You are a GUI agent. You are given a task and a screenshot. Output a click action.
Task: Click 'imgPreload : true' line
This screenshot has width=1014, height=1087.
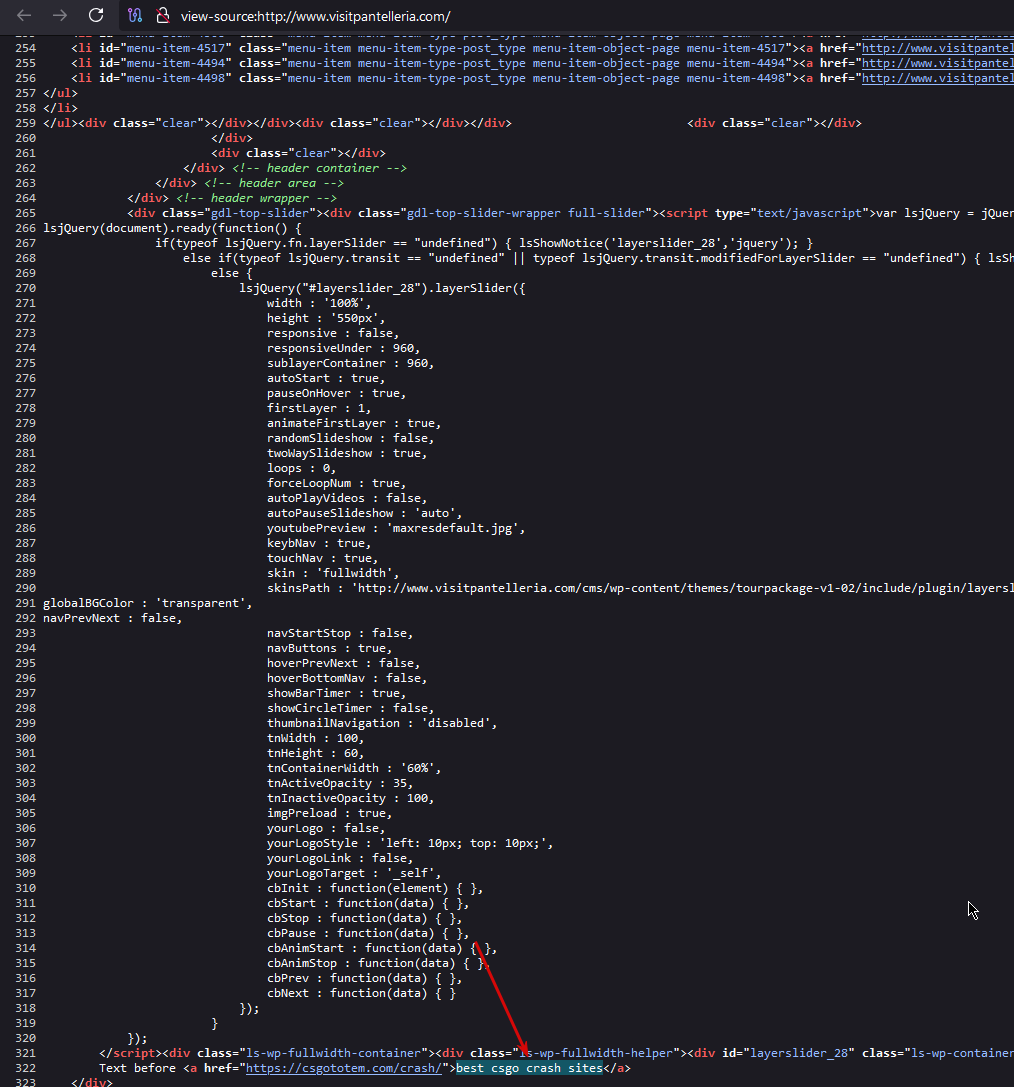click(329, 814)
